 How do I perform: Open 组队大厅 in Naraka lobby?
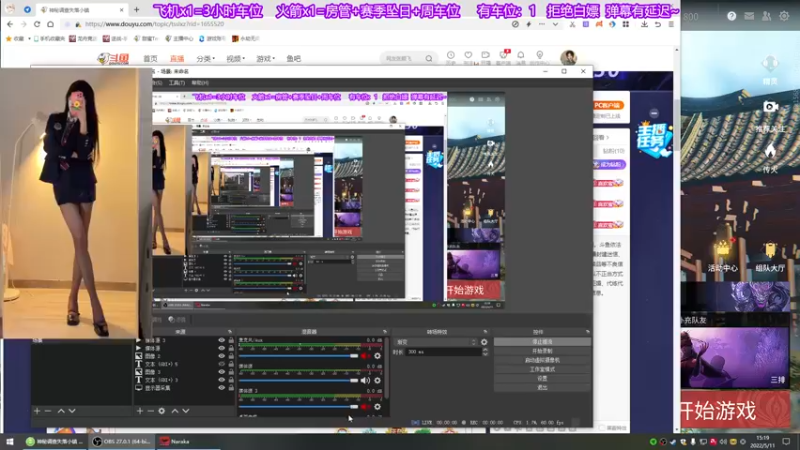pyautogui.click(x=770, y=256)
